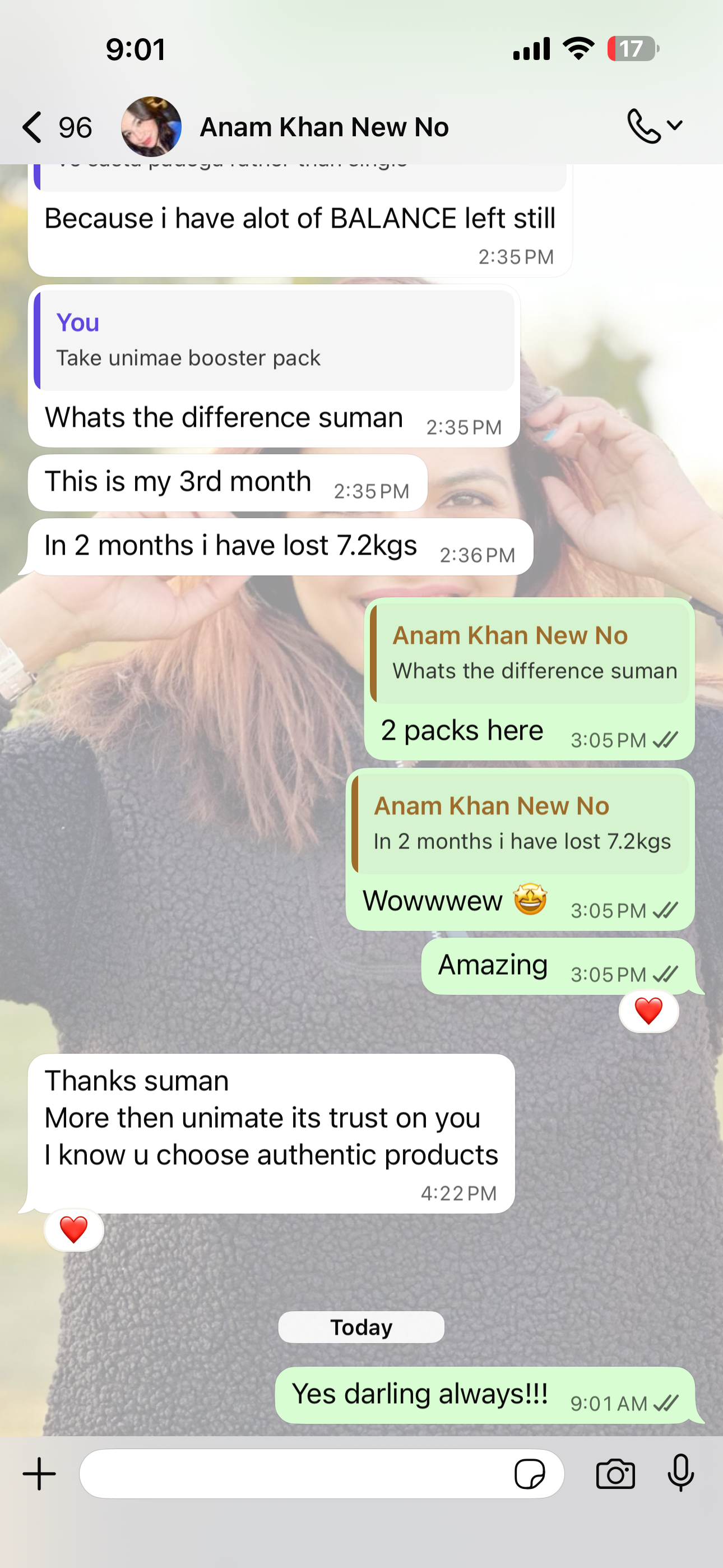Open contact info for Anam Khan New No
723x1568 pixels.
pos(325,127)
